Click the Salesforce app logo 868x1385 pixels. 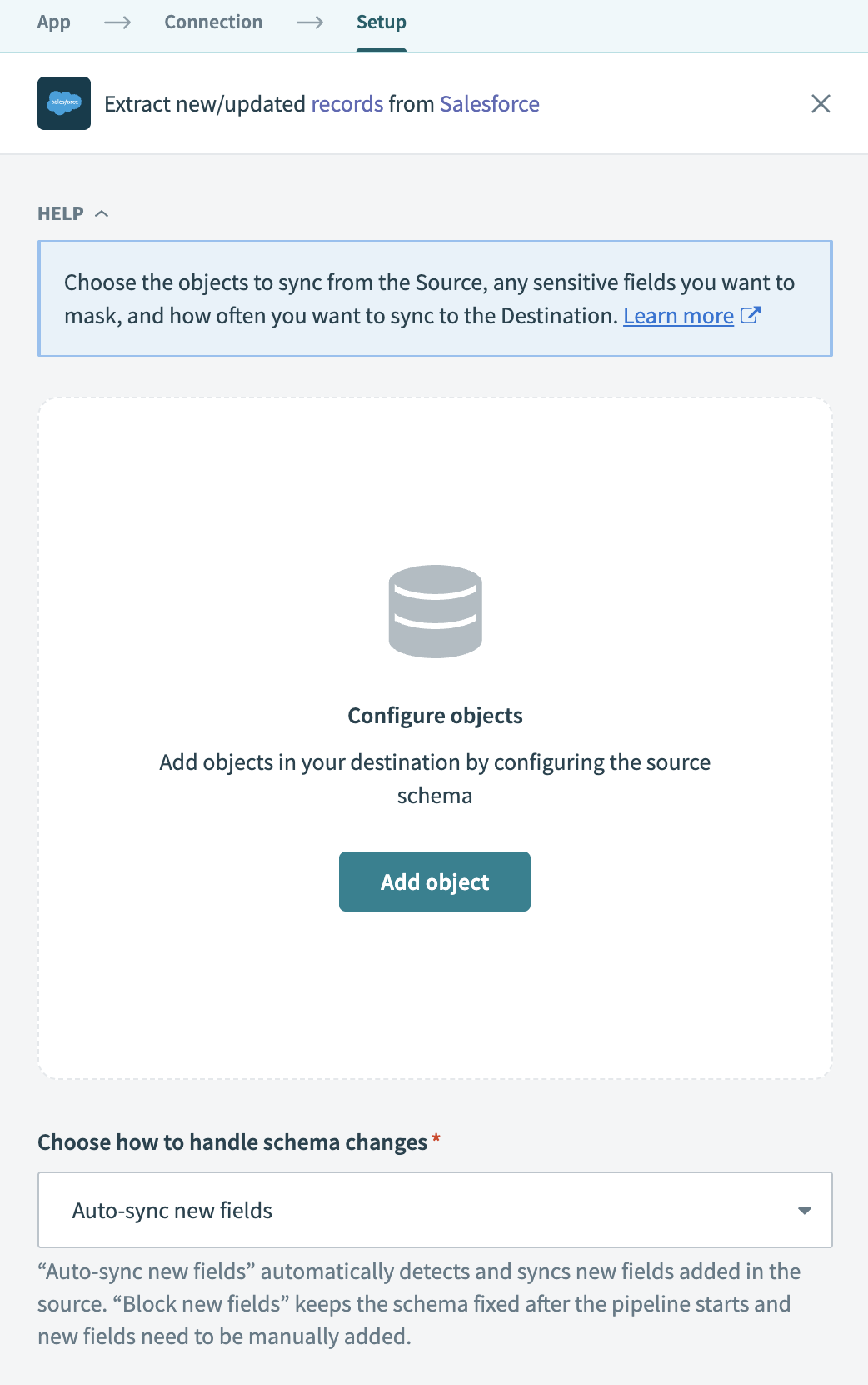[64, 103]
